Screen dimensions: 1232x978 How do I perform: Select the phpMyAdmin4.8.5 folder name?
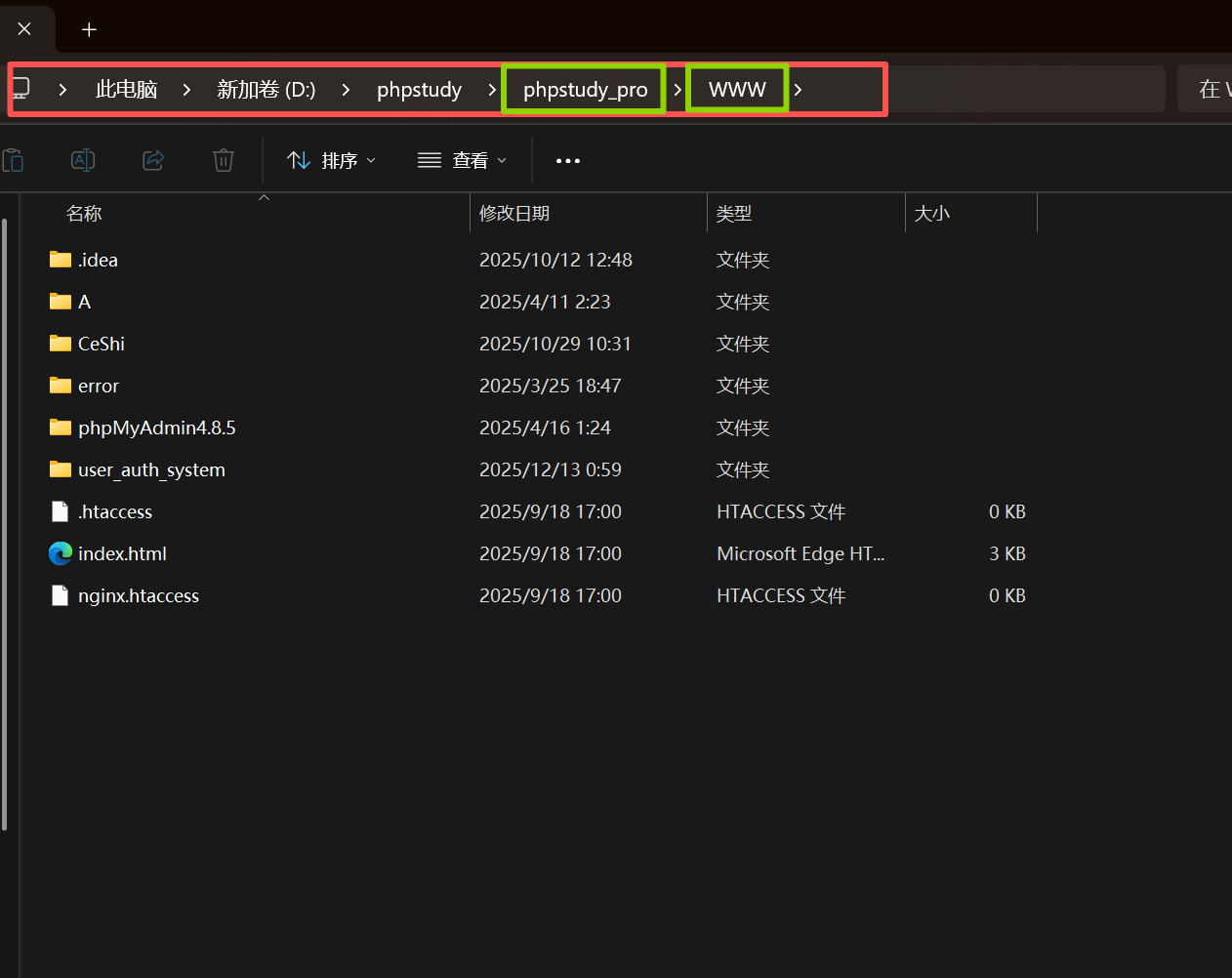(157, 428)
